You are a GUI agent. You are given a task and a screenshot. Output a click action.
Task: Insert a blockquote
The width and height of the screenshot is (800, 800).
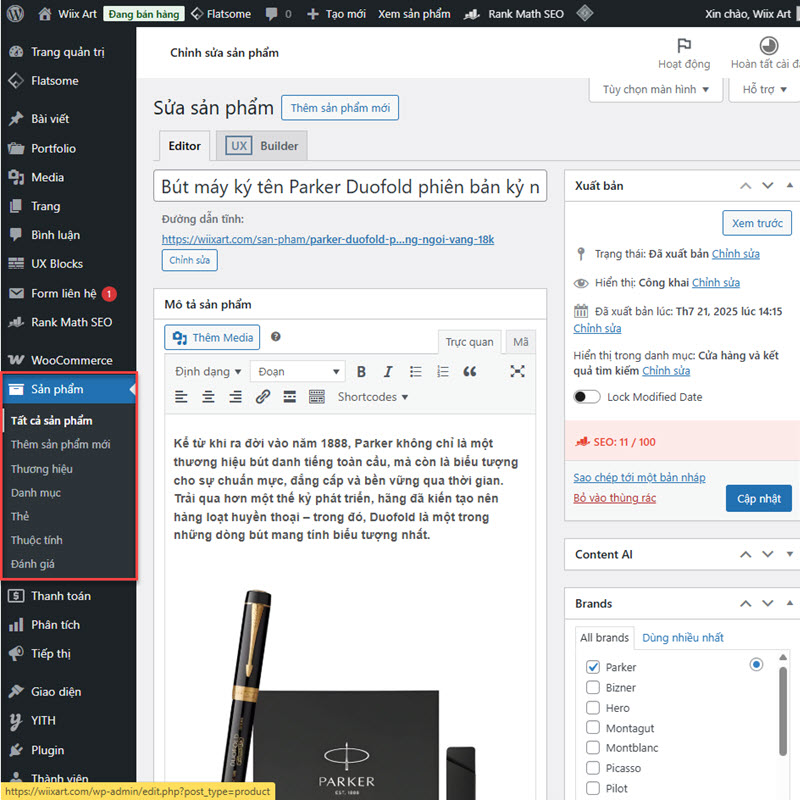470,372
